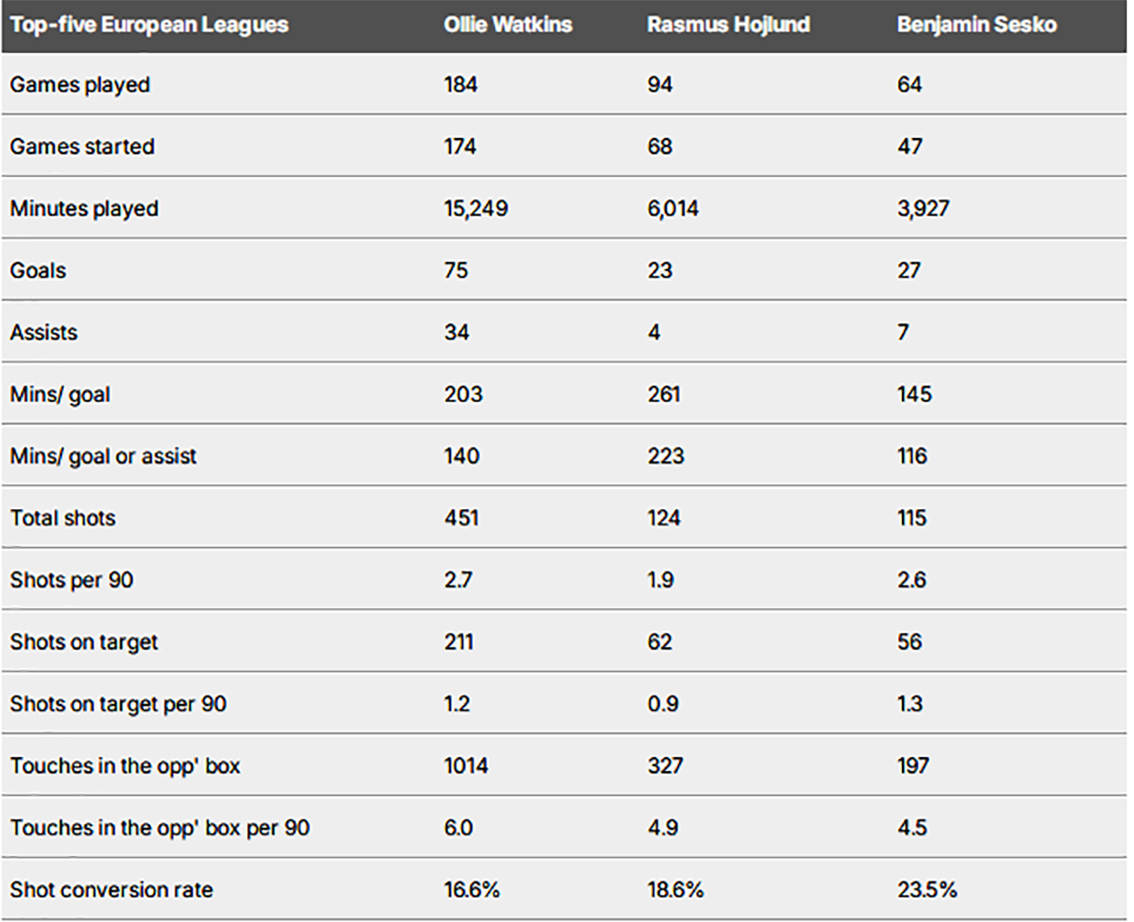This screenshot has width=1134, height=922.
Task: Click the Ollie Watkins column header
Action: point(508,25)
